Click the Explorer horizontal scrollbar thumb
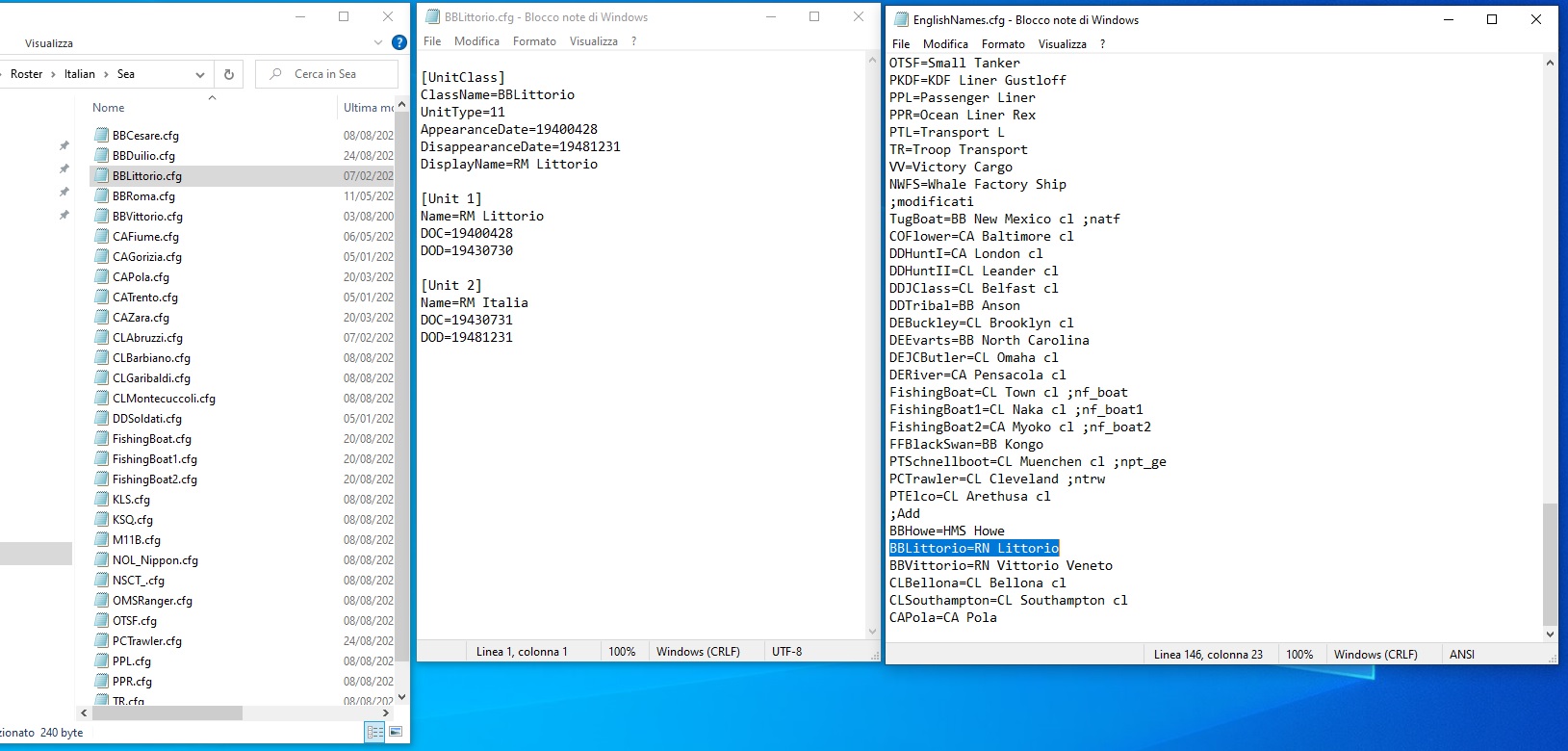Screen dimensions: 1568x751 167,713
